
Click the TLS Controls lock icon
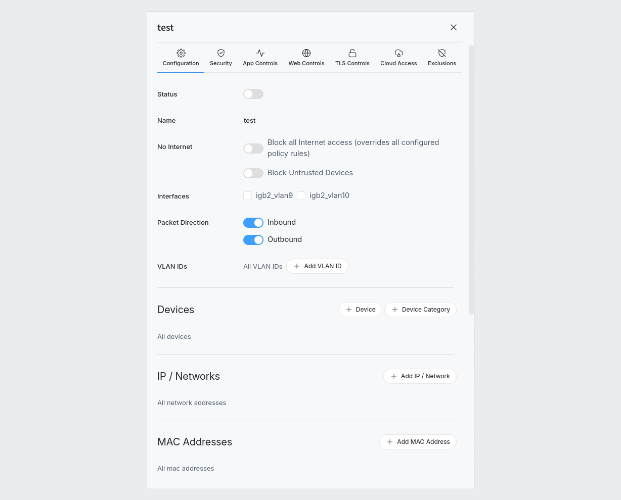click(x=352, y=52)
